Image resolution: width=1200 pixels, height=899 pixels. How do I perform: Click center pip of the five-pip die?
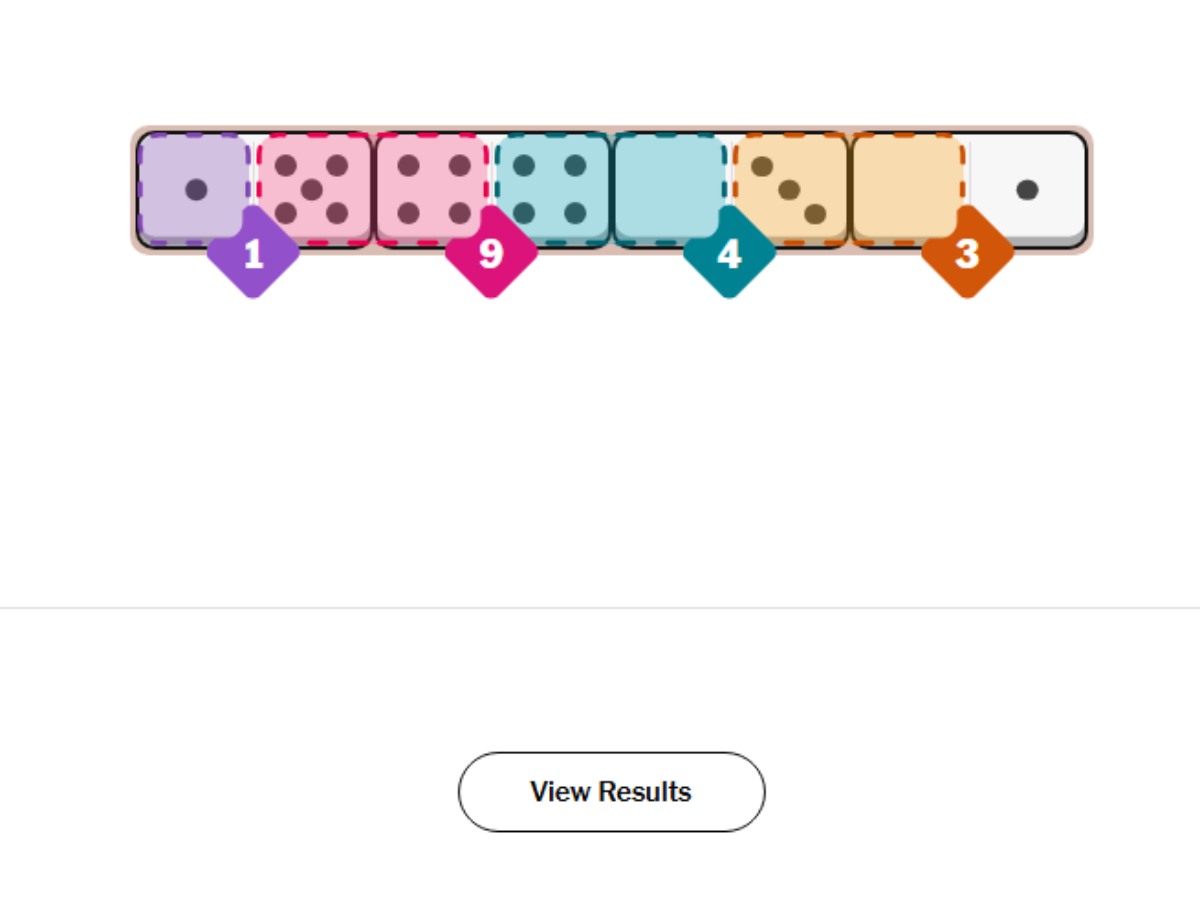pyautogui.click(x=311, y=189)
